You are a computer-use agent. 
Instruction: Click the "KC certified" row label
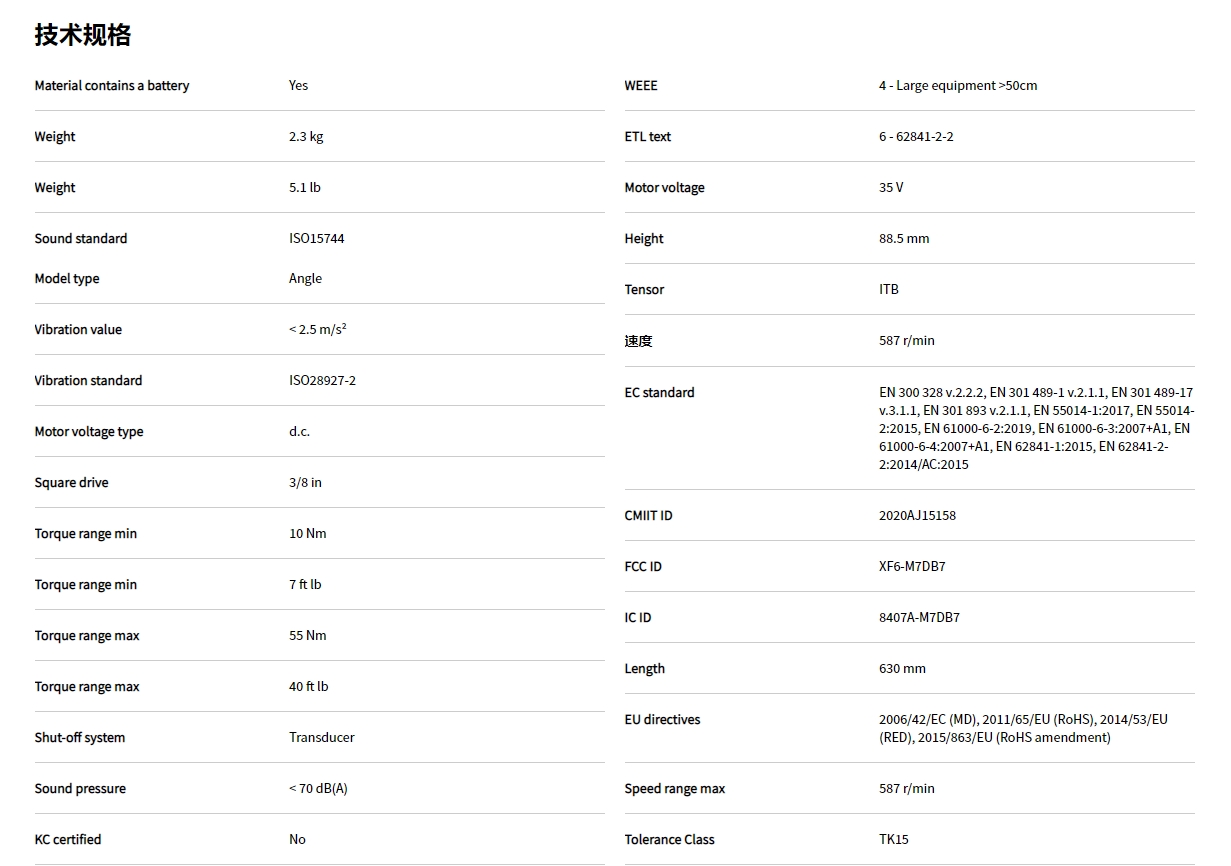pyautogui.click(x=68, y=840)
